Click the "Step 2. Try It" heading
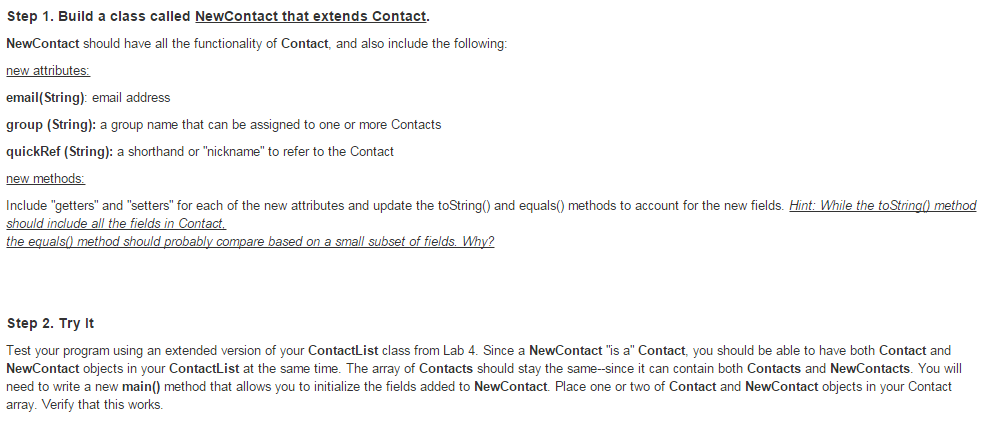The width and height of the screenshot is (988, 423). [50, 323]
